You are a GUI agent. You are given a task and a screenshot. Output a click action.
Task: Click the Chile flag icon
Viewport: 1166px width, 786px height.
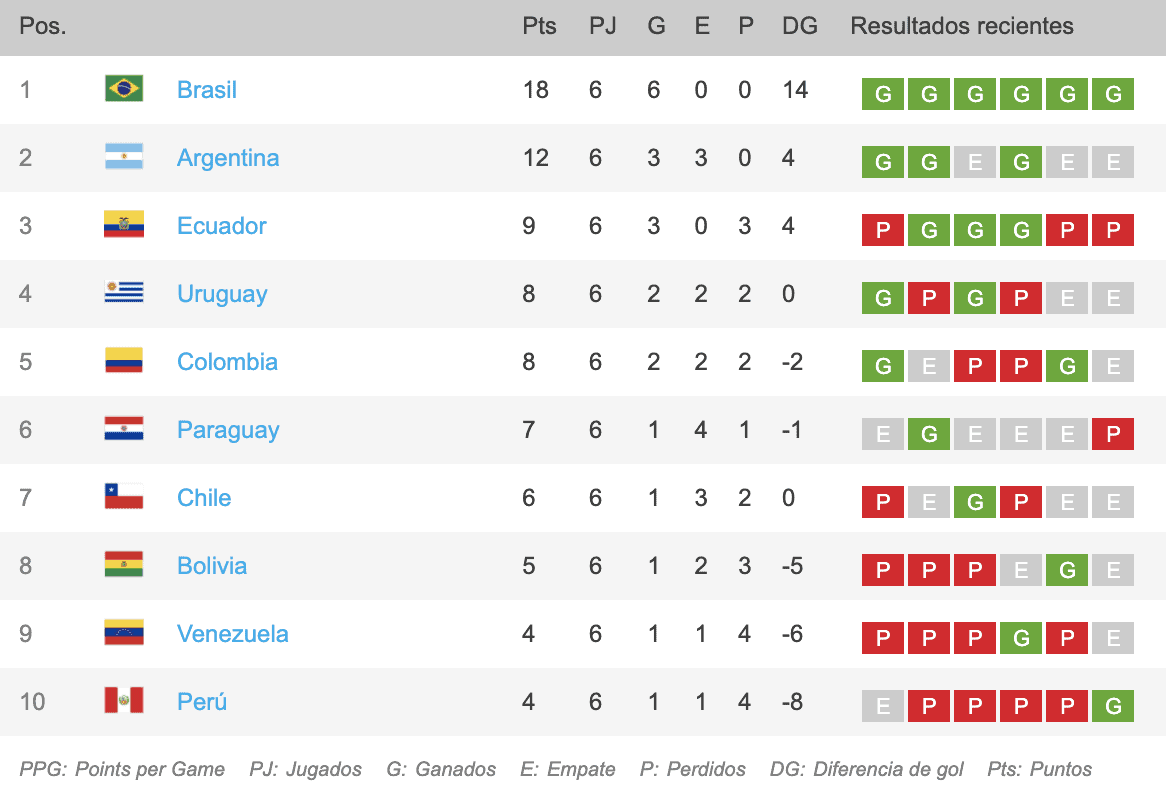click(x=124, y=496)
